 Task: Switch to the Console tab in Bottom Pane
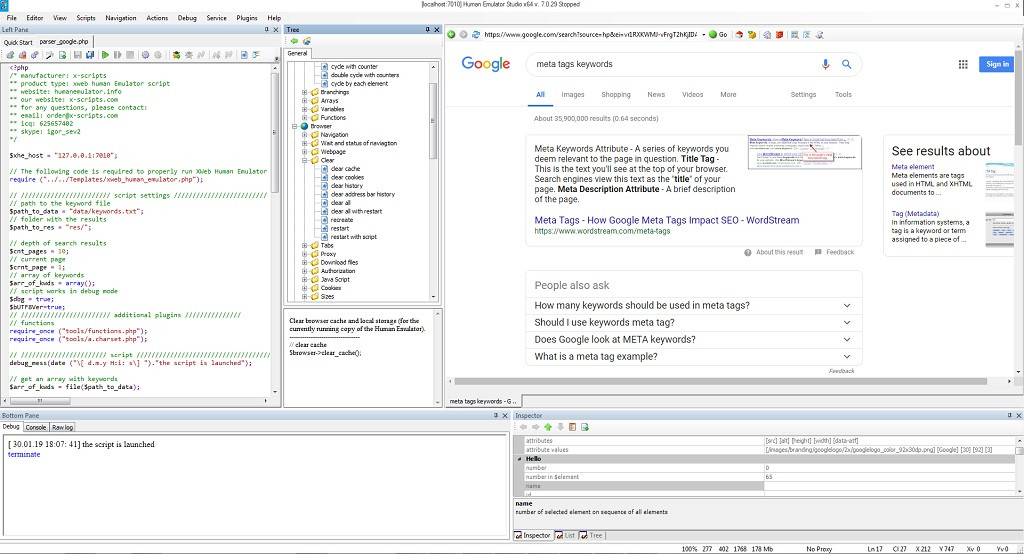[x=36, y=427]
